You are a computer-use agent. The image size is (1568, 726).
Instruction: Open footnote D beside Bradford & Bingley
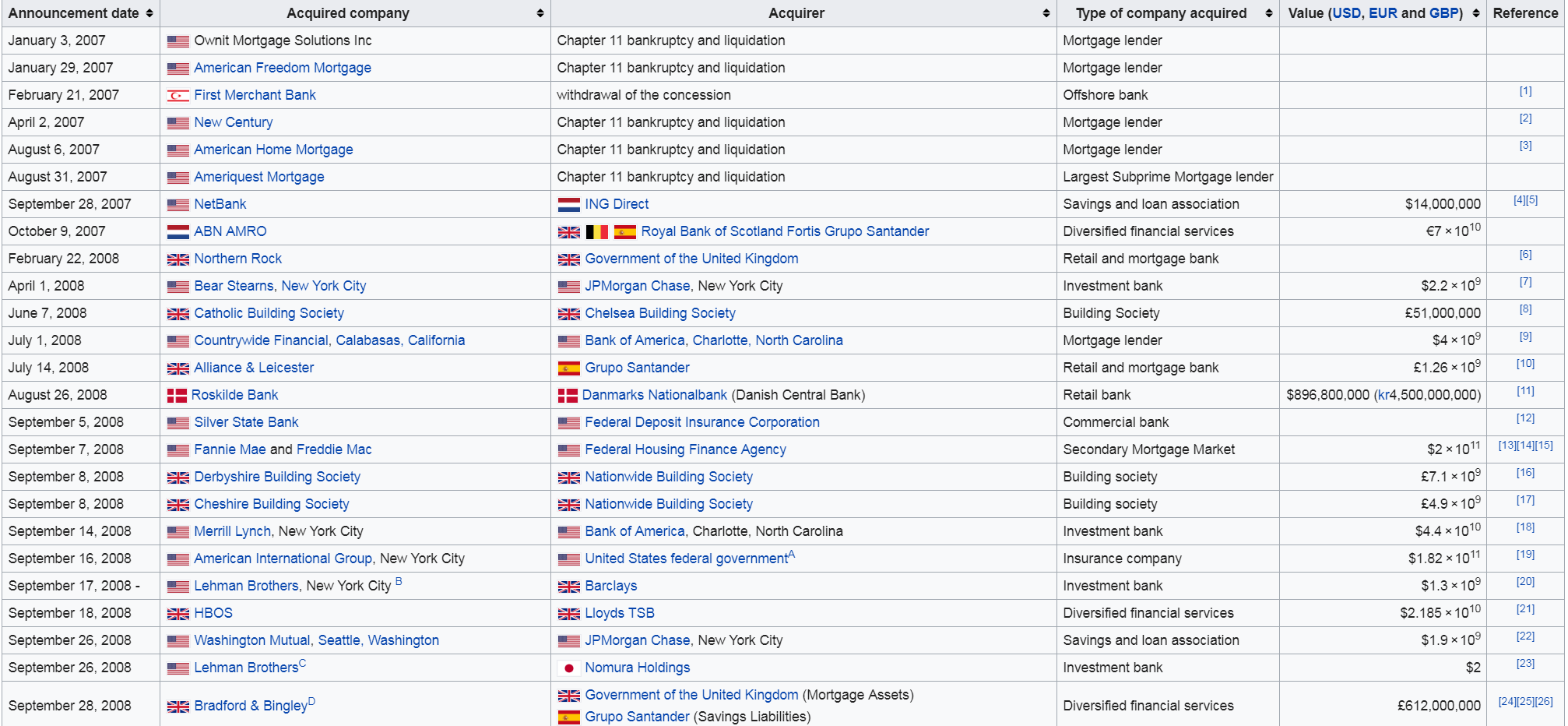click(311, 701)
